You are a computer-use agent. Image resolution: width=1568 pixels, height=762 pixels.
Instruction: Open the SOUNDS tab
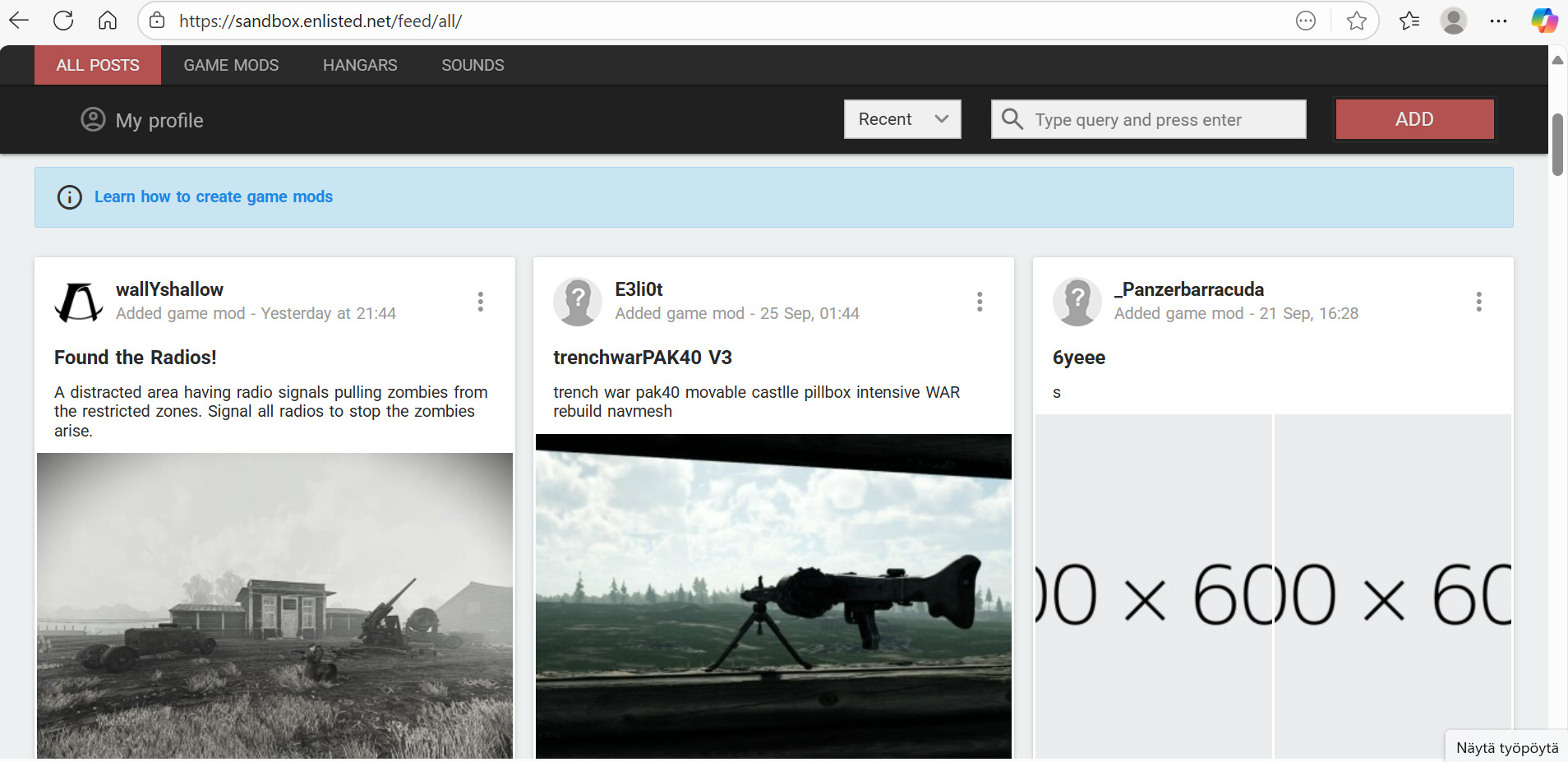[473, 65]
